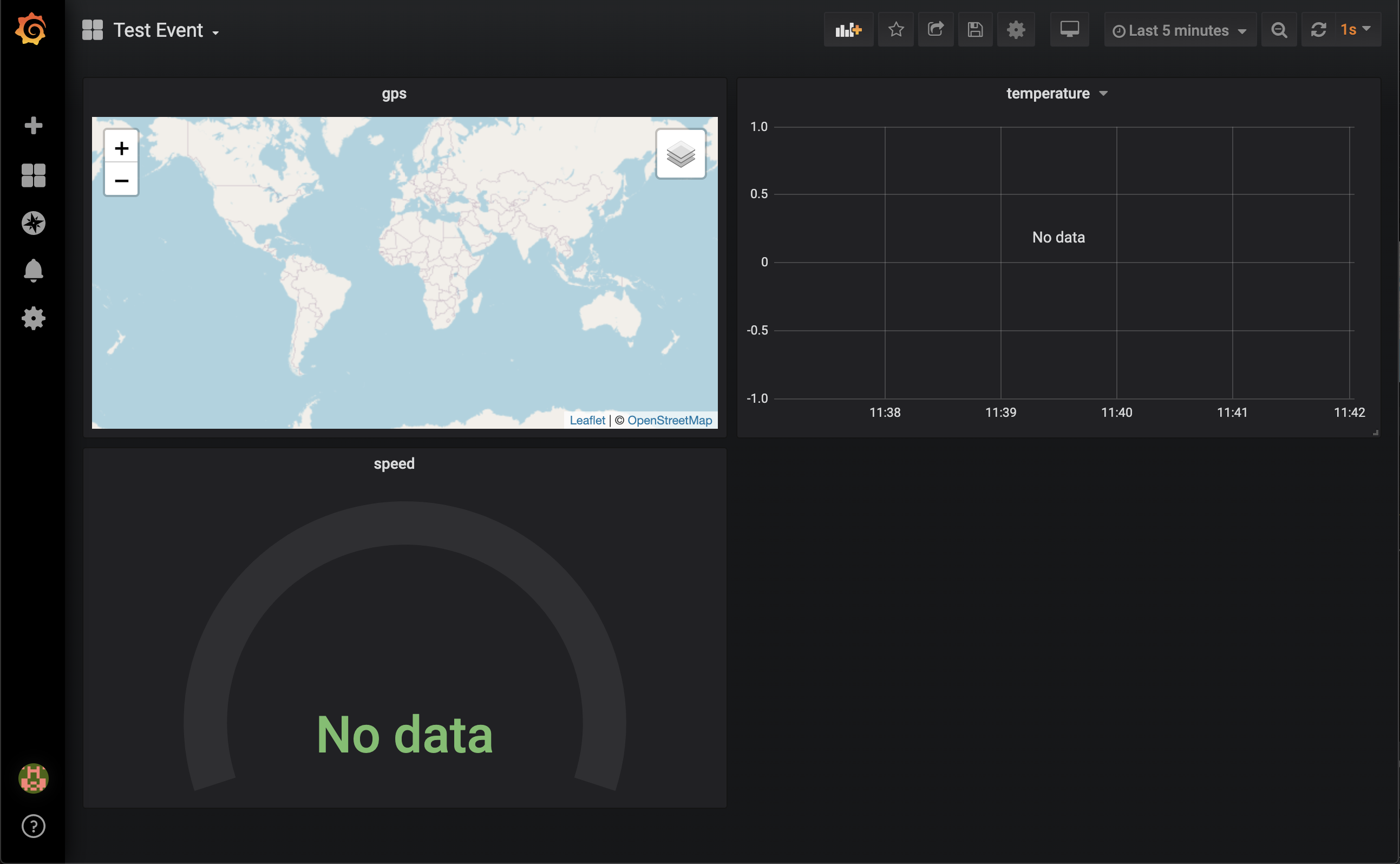Image resolution: width=1400 pixels, height=864 pixels.
Task: Open Explore compass icon in sidebar
Action: (33, 224)
